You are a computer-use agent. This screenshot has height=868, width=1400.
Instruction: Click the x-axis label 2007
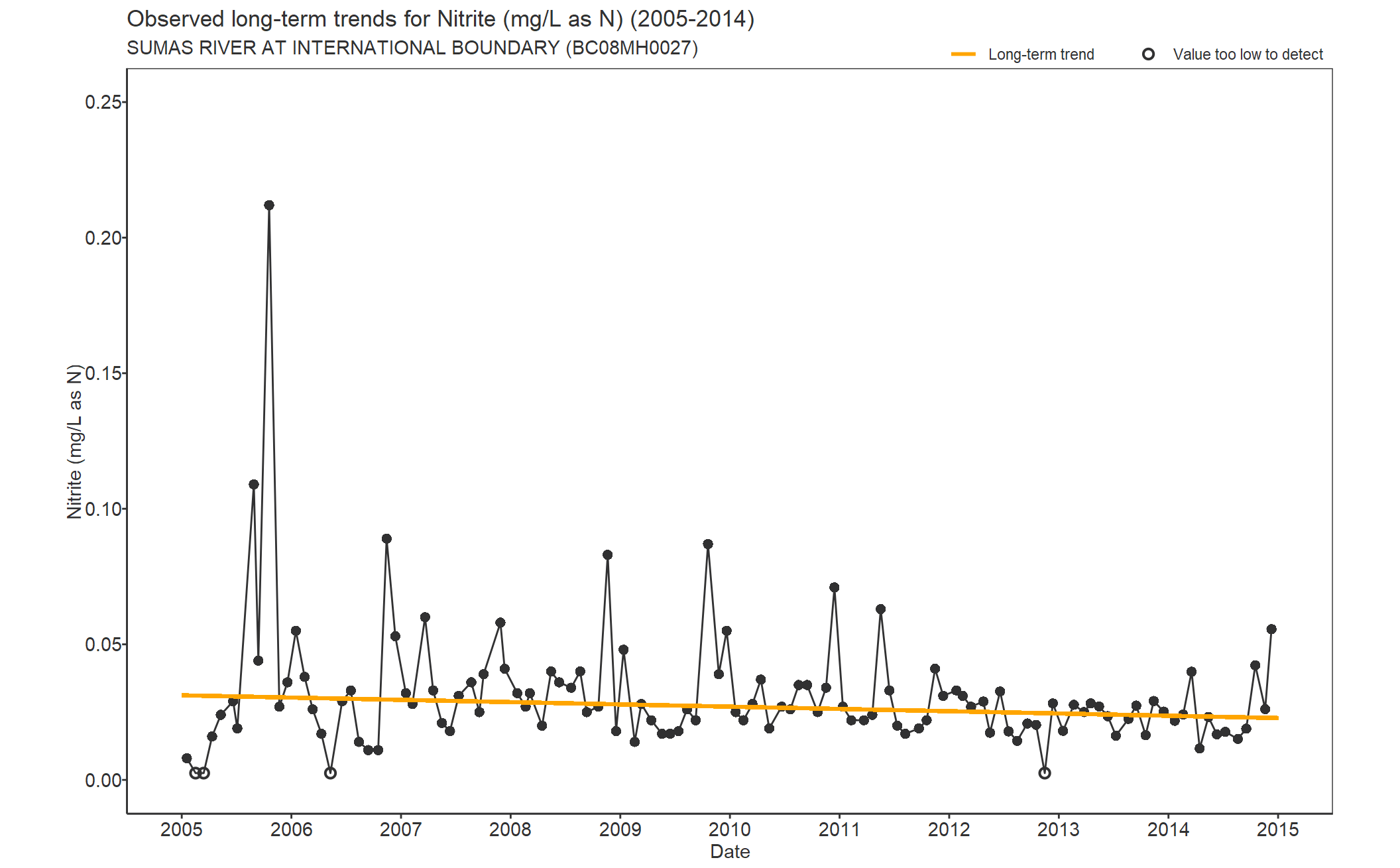(400, 830)
